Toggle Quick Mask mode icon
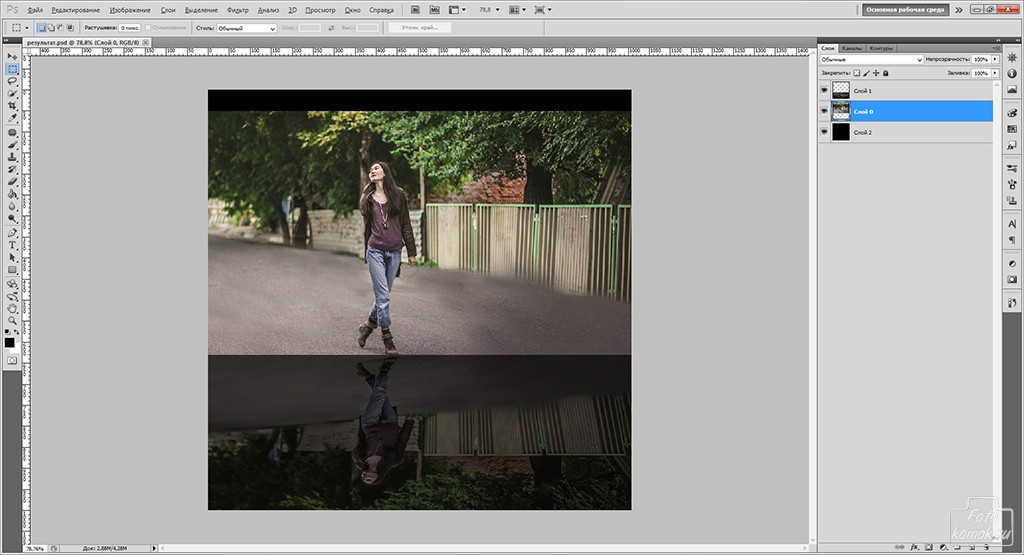The width and height of the screenshot is (1024, 555). click(x=12, y=360)
